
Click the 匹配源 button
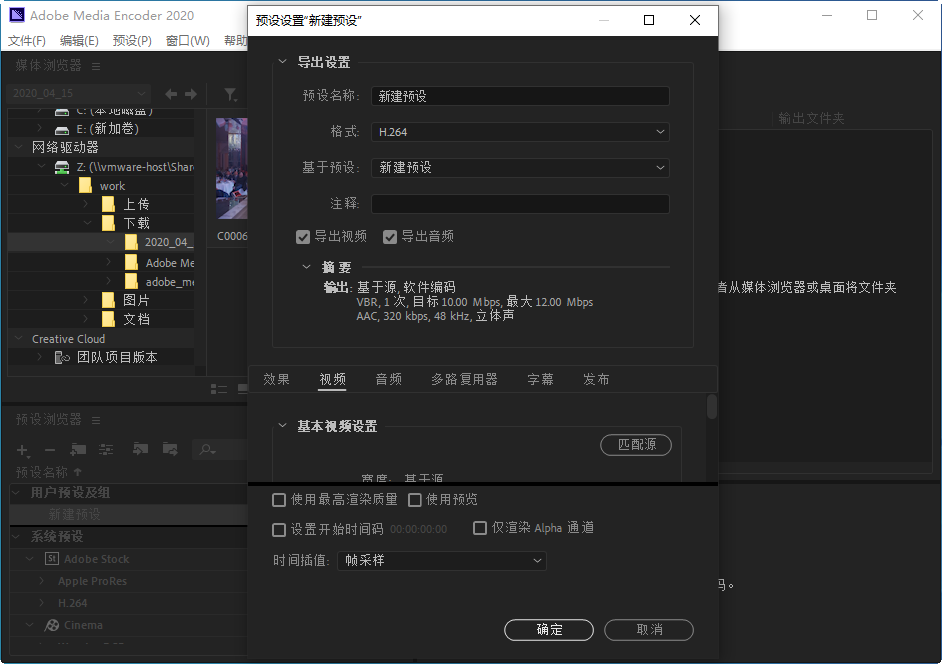click(x=636, y=445)
